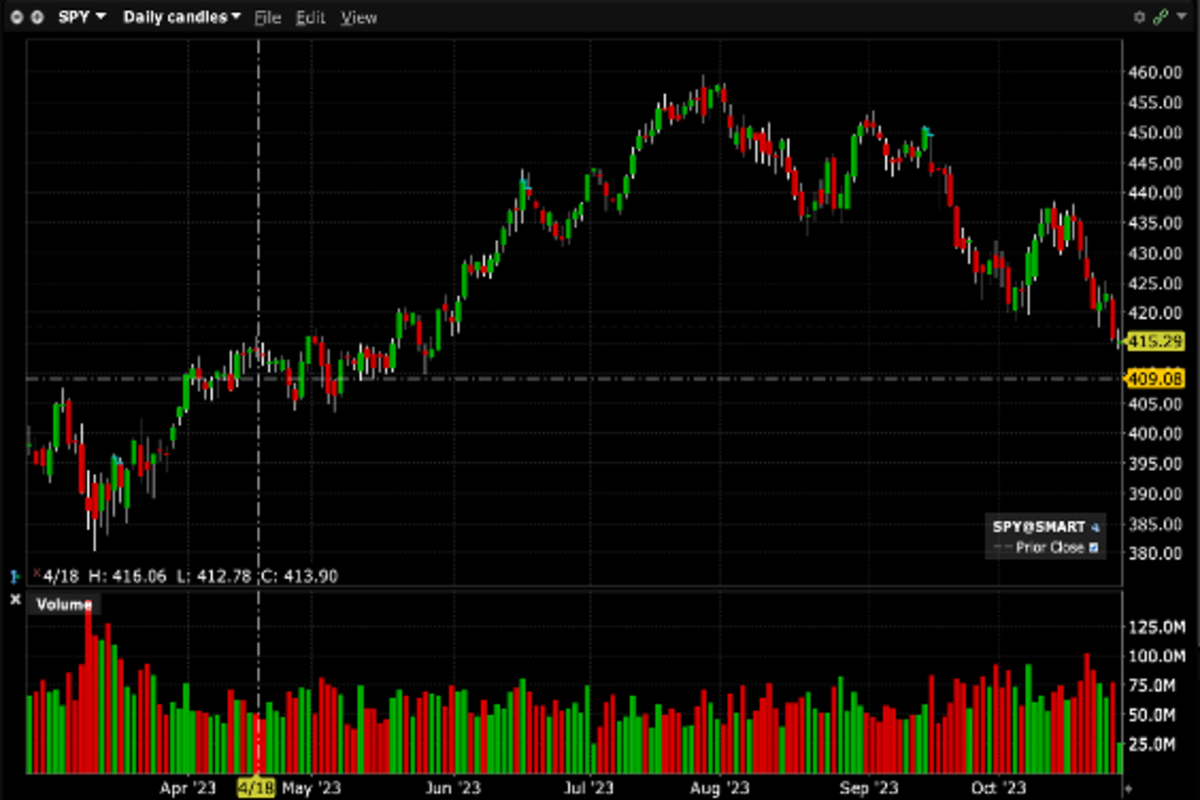Click the highlighted 4/18 date marker on time axis
This screenshot has width=1200, height=800.
coord(256,788)
